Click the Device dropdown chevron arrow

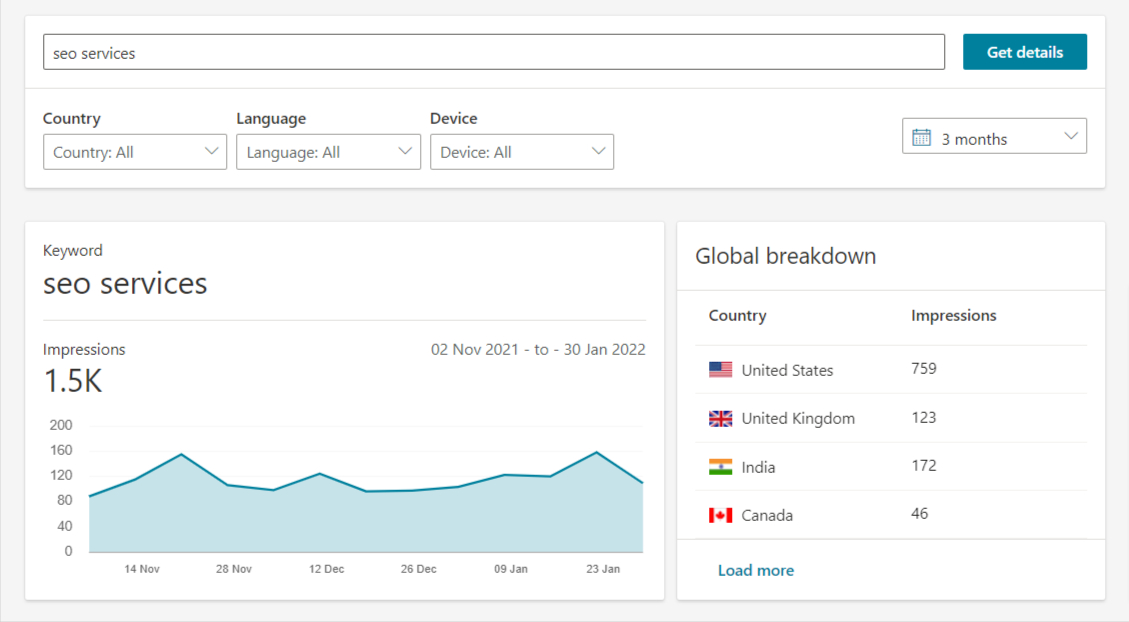[x=599, y=151]
